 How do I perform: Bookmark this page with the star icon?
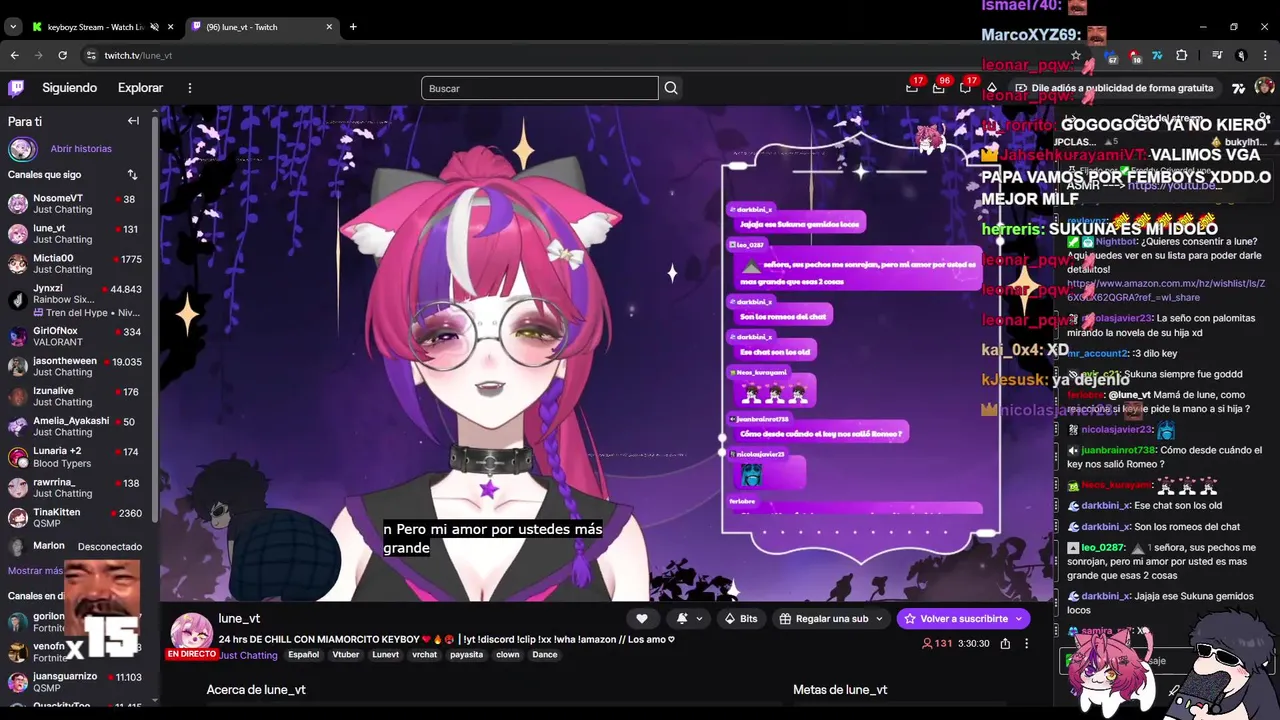[x=1076, y=55]
